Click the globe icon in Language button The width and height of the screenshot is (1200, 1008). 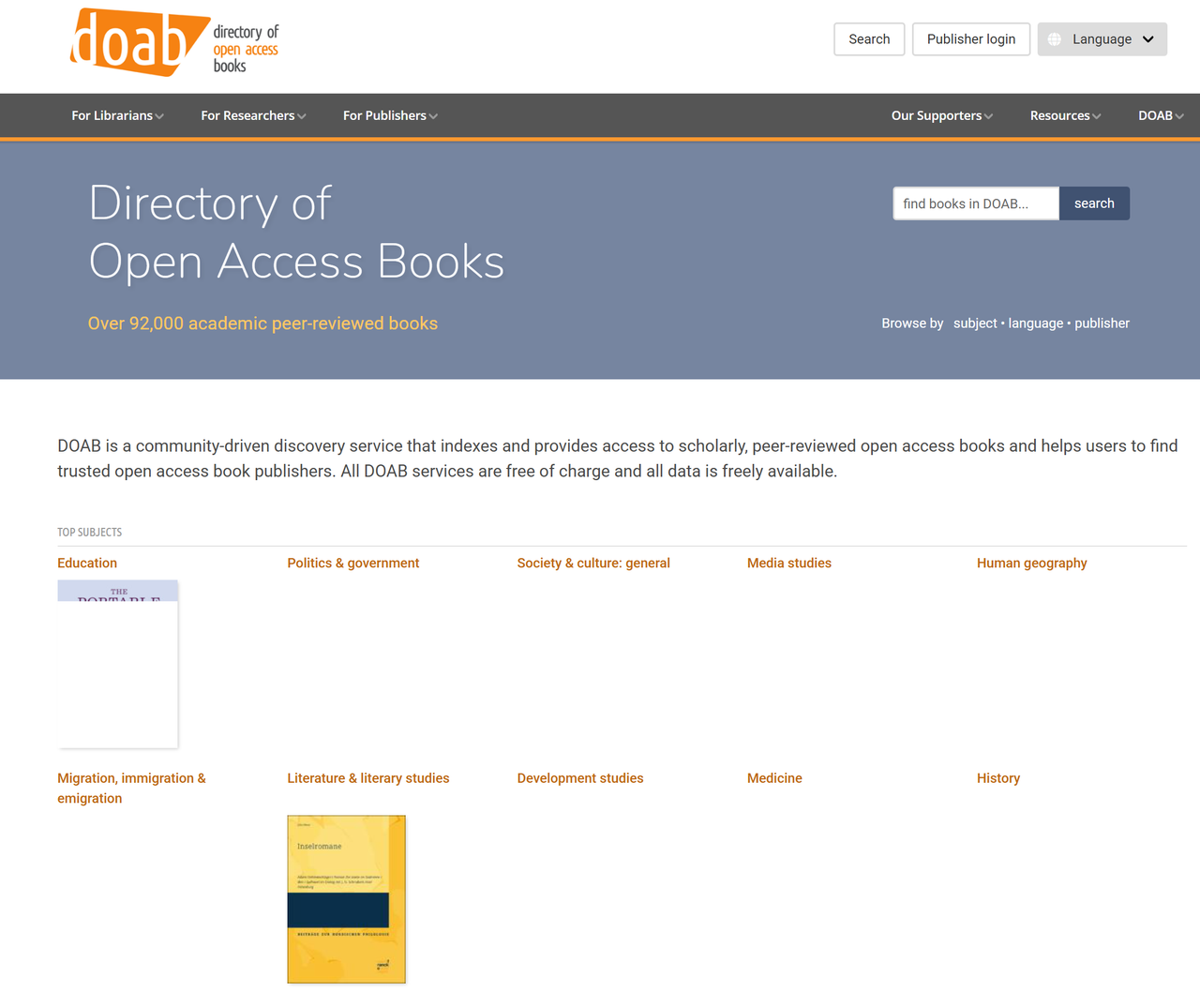1055,39
